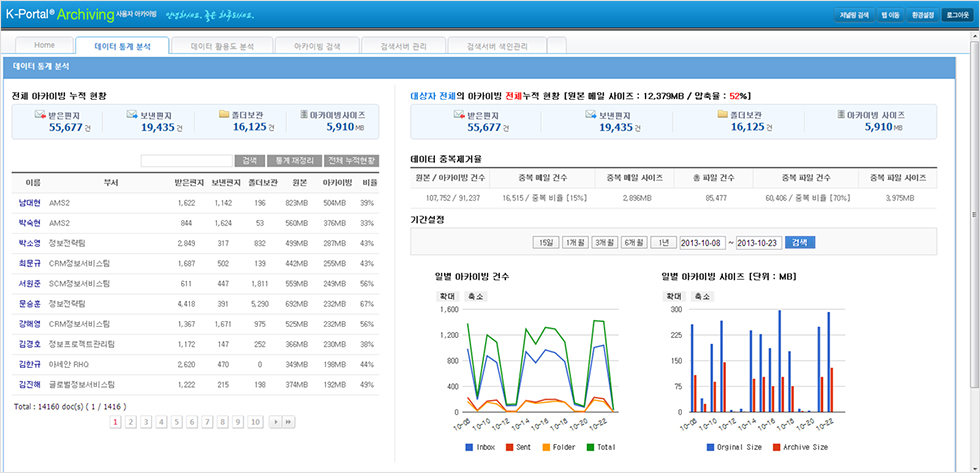This screenshot has width=980, height=473.
Task: Set period to 3개월
Action: click(x=605, y=242)
